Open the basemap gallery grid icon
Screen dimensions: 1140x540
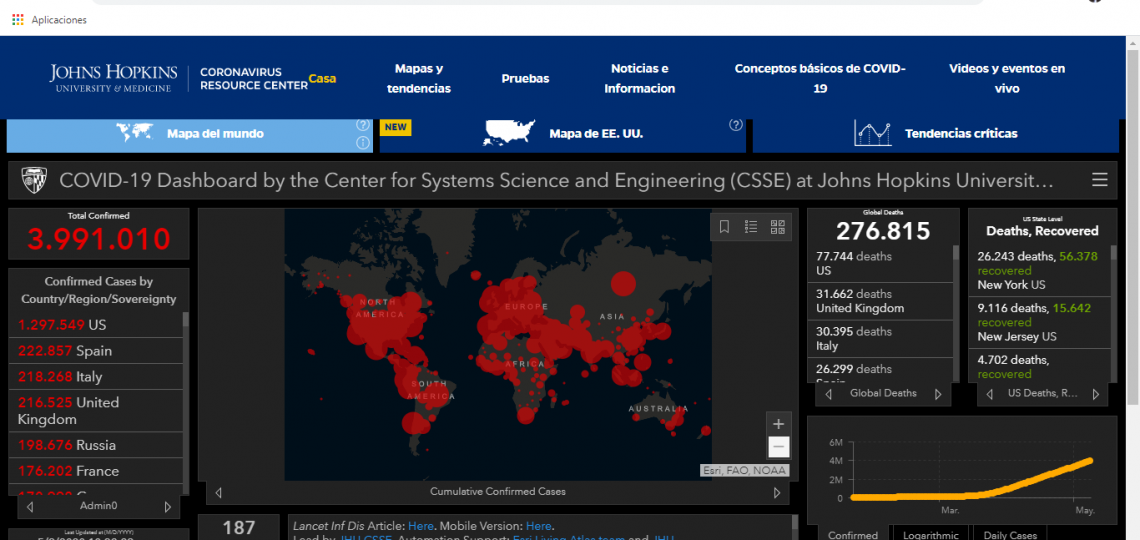(x=778, y=227)
